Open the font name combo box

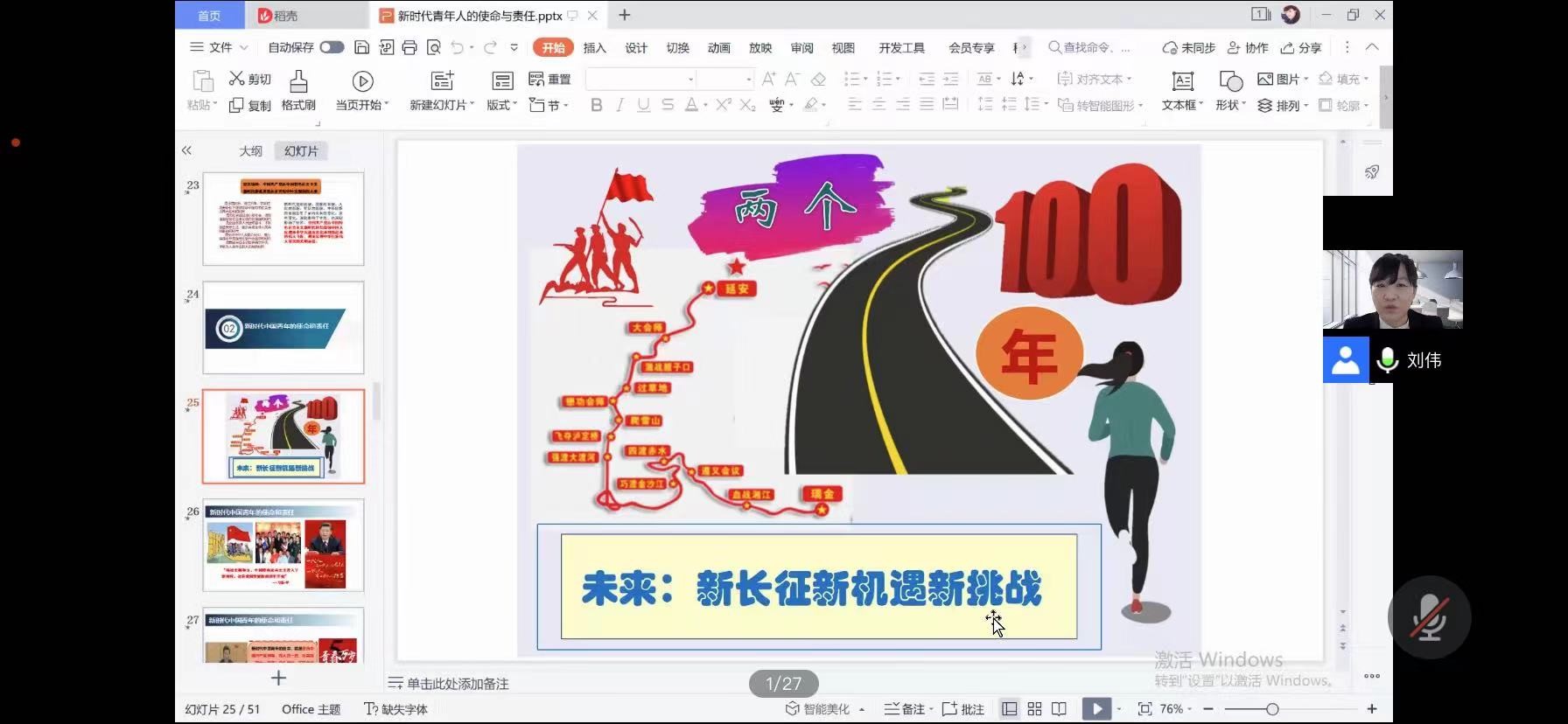point(640,79)
